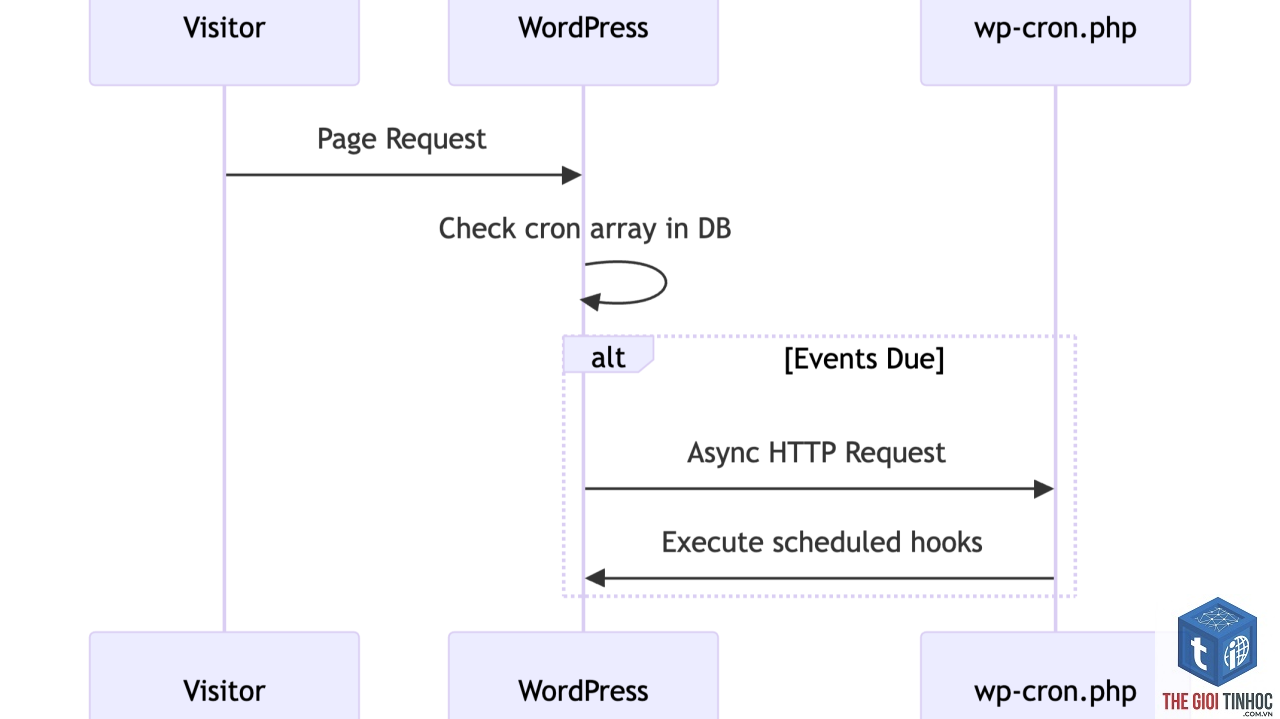Click the bottom wp-cron.php participant box
The image size is (1280, 719).
(1055, 675)
